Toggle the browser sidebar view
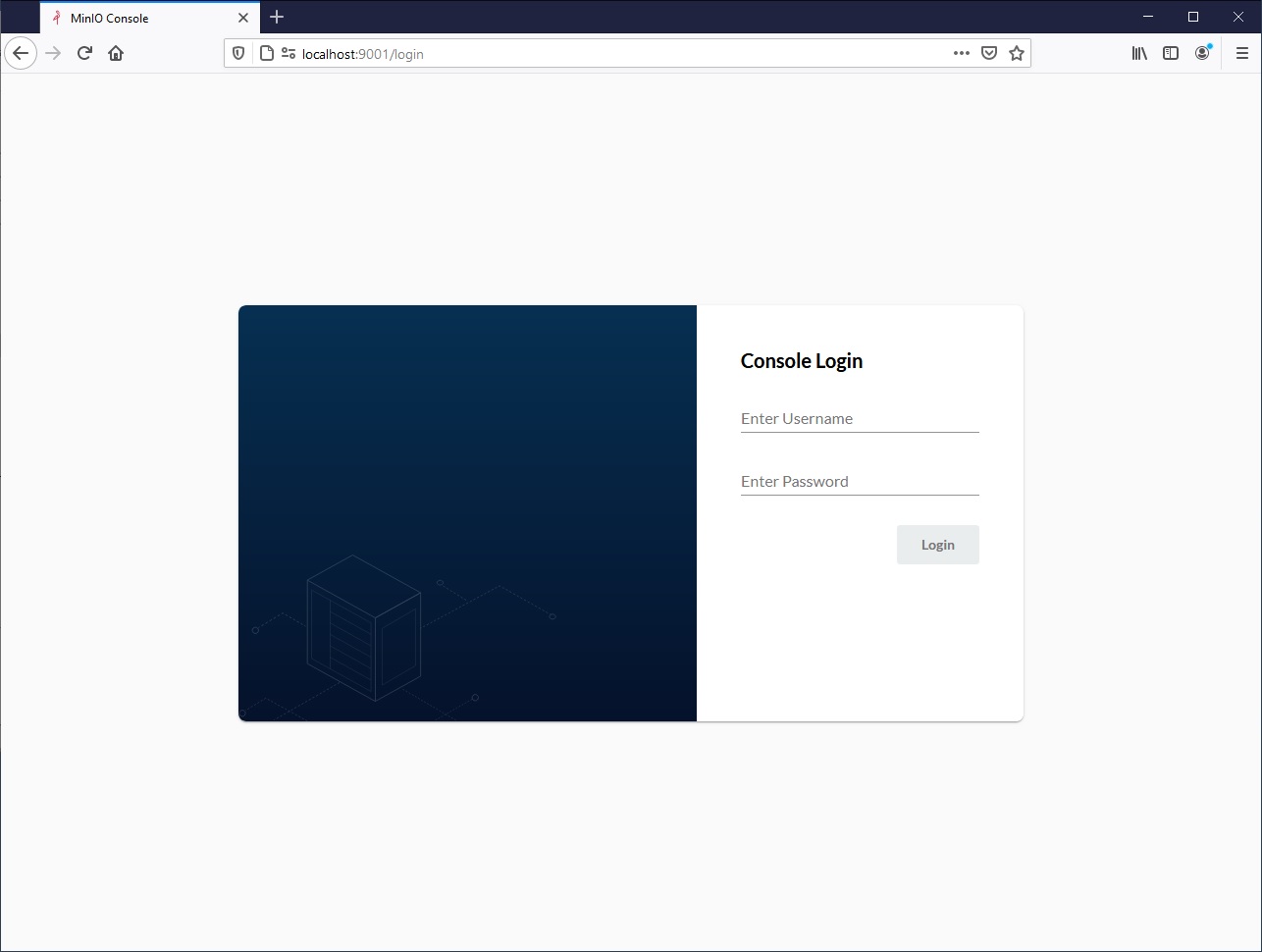Screen dimensions: 1262x952 click(1171, 53)
